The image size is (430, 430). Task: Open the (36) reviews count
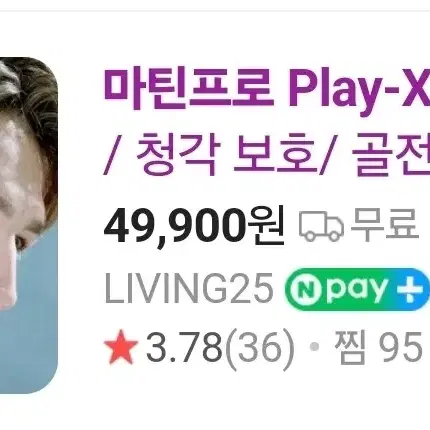point(260,349)
